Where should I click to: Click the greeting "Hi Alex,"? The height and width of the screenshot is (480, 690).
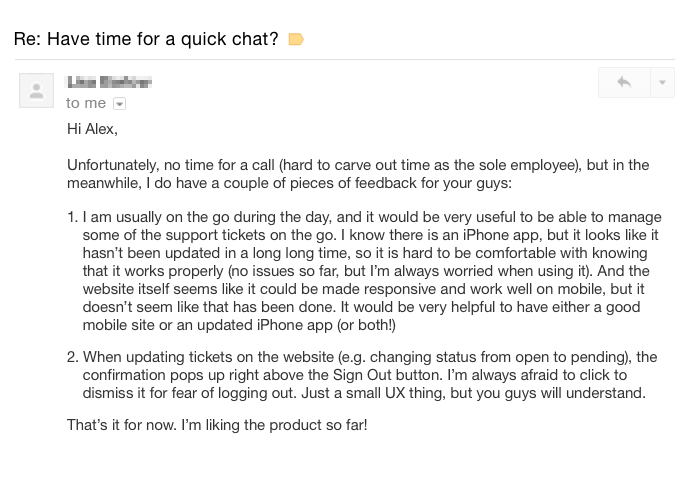pyautogui.click(x=93, y=129)
